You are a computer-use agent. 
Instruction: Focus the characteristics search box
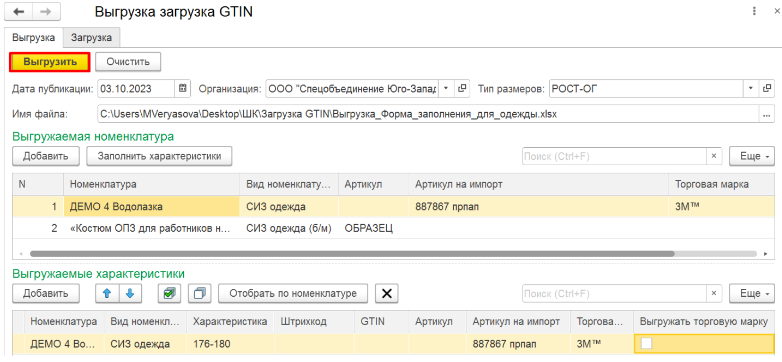[614, 293]
